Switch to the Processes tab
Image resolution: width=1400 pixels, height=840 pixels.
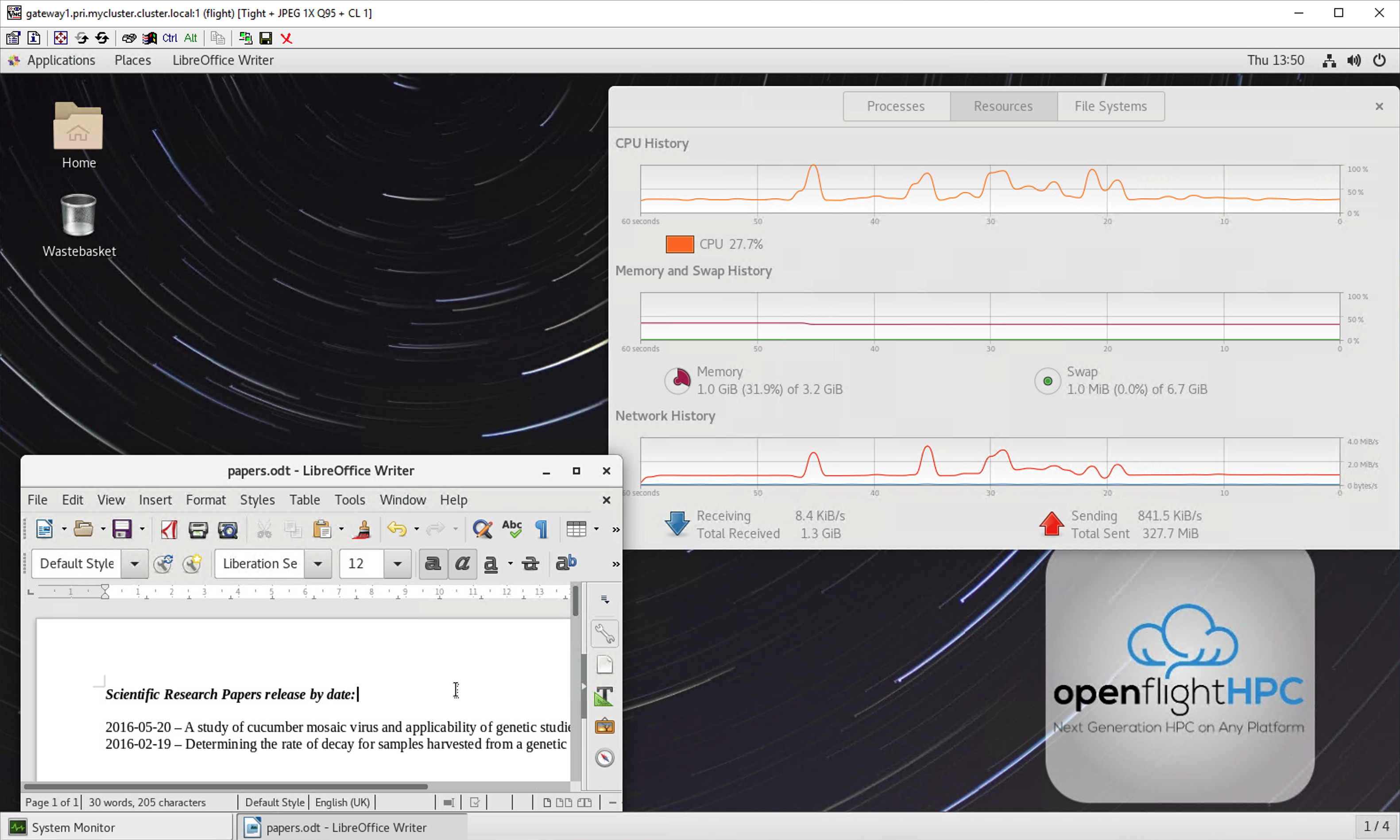896,106
